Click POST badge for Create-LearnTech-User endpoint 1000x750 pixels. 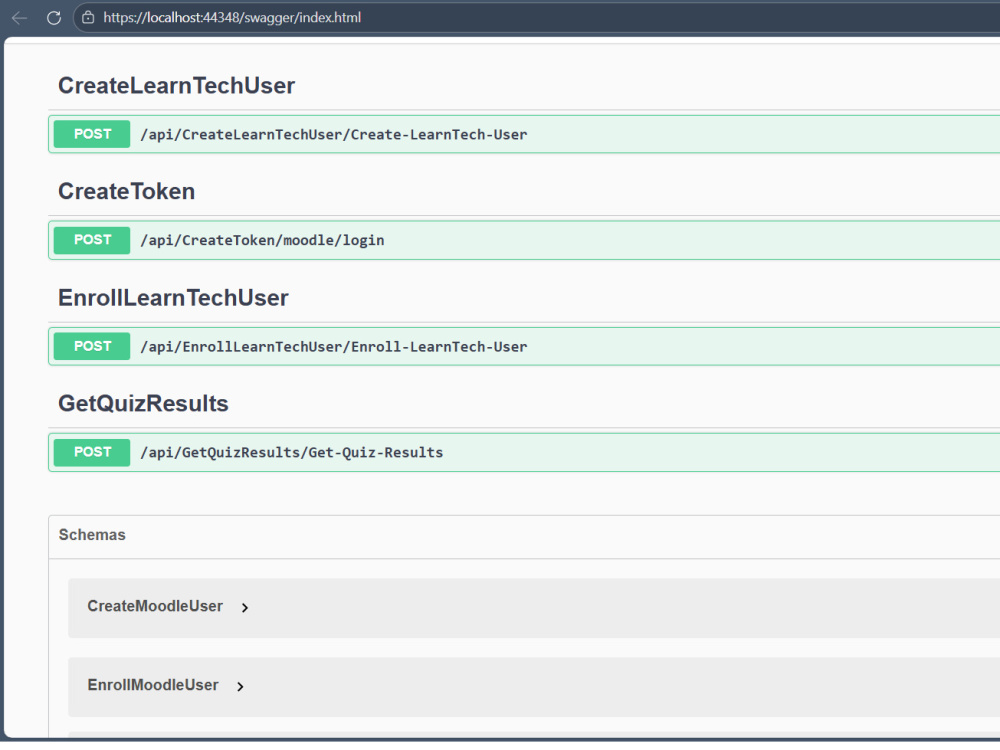[x=92, y=134]
